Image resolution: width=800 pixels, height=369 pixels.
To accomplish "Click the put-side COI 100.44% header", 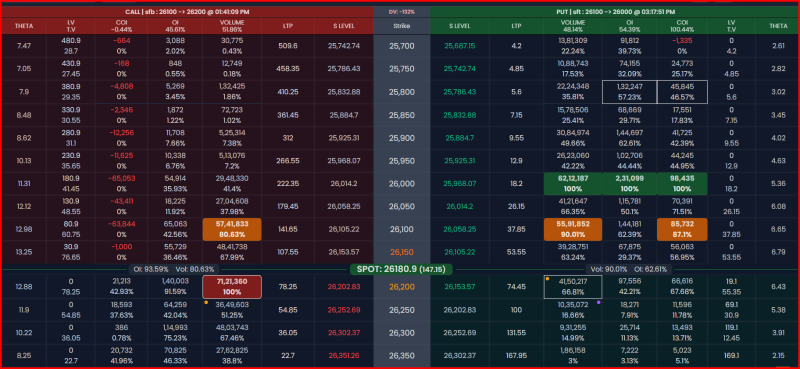I will pyautogui.click(x=682, y=26).
